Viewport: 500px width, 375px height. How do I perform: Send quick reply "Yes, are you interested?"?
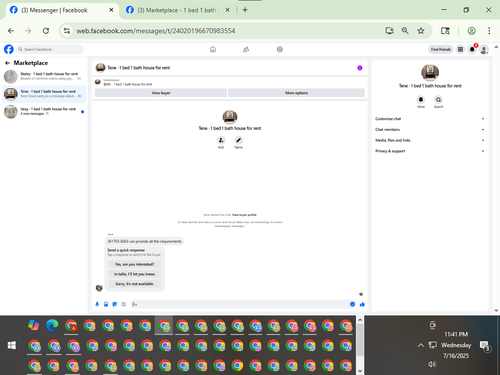[x=135, y=264]
